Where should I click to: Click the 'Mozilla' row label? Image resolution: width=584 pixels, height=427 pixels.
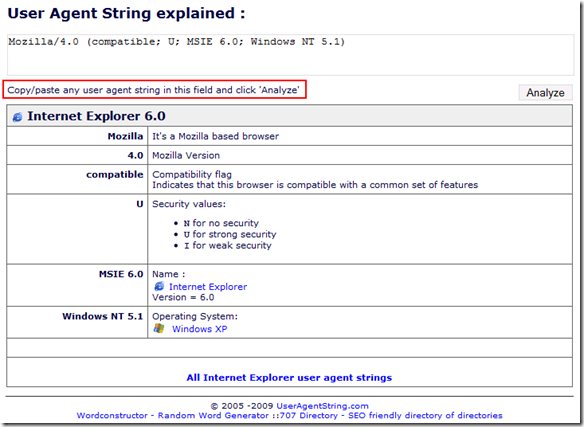125,136
